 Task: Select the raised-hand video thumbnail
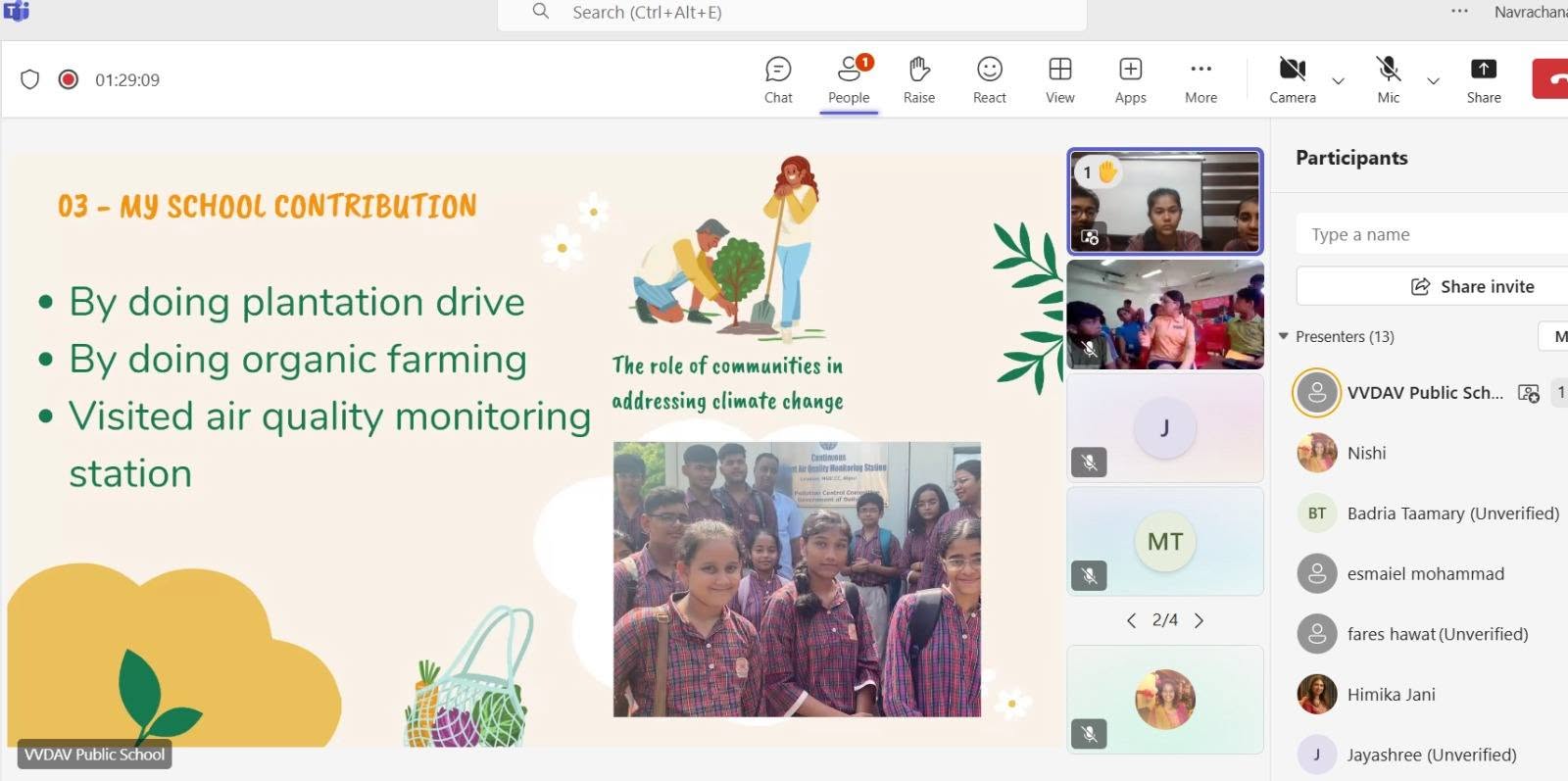[1164, 202]
